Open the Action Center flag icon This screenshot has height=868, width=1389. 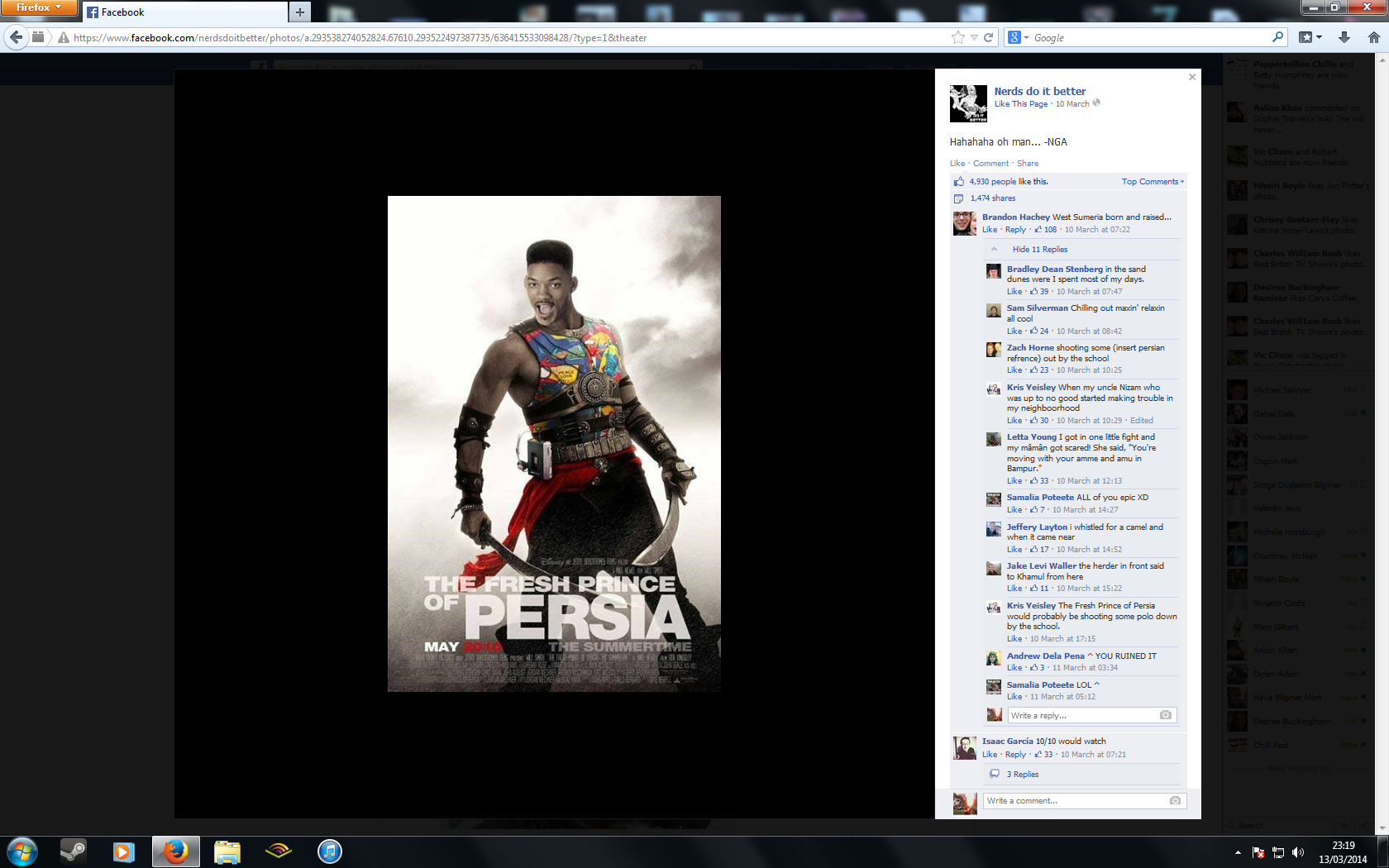pos(1258,852)
